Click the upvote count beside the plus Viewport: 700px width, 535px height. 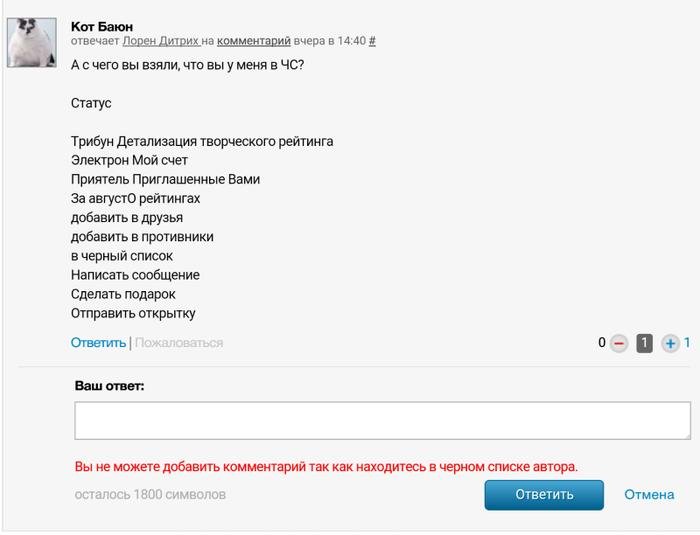pos(687,343)
